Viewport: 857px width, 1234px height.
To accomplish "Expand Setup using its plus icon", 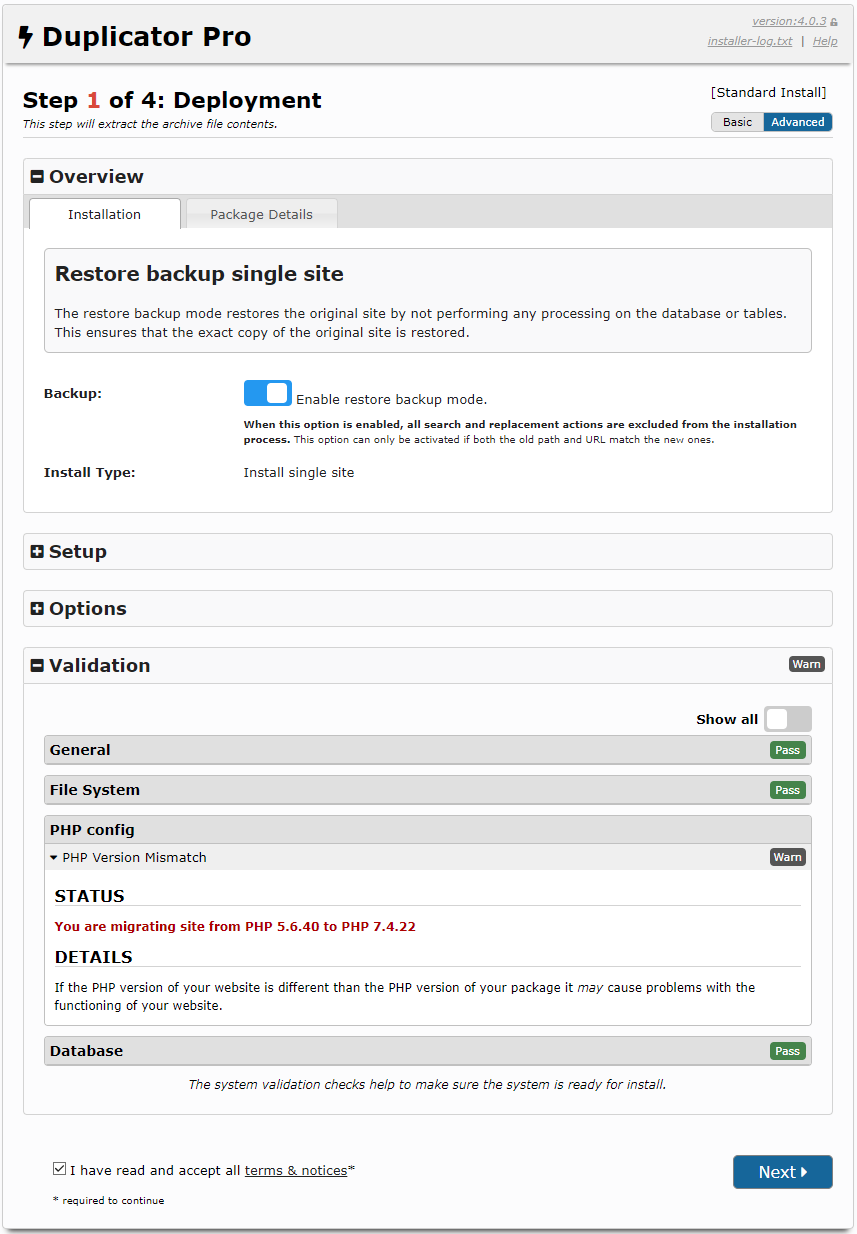I will (x=37, y=552).
